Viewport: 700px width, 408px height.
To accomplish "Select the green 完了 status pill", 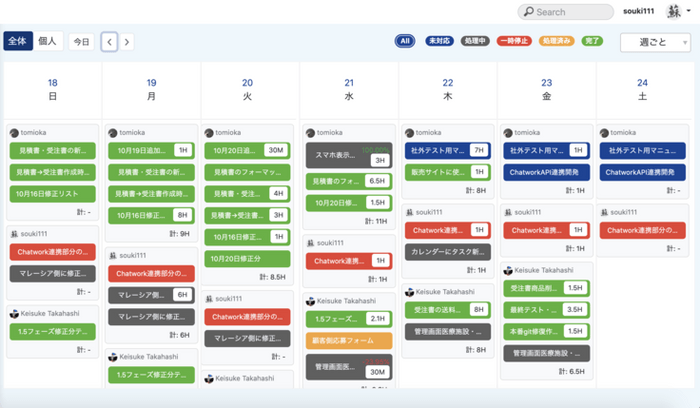I will (592, 41).
